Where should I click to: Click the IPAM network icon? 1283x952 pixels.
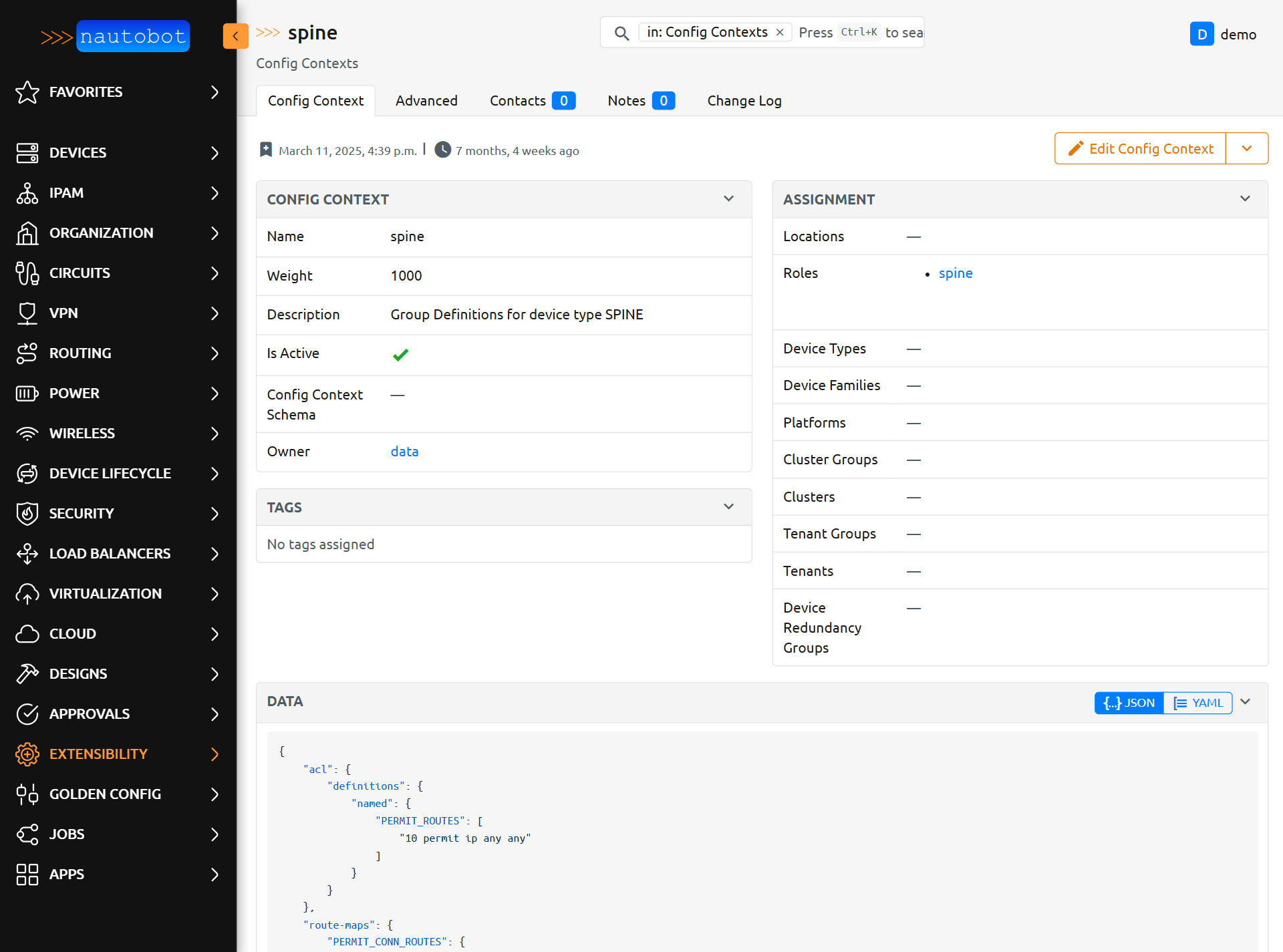pos(27,193)
